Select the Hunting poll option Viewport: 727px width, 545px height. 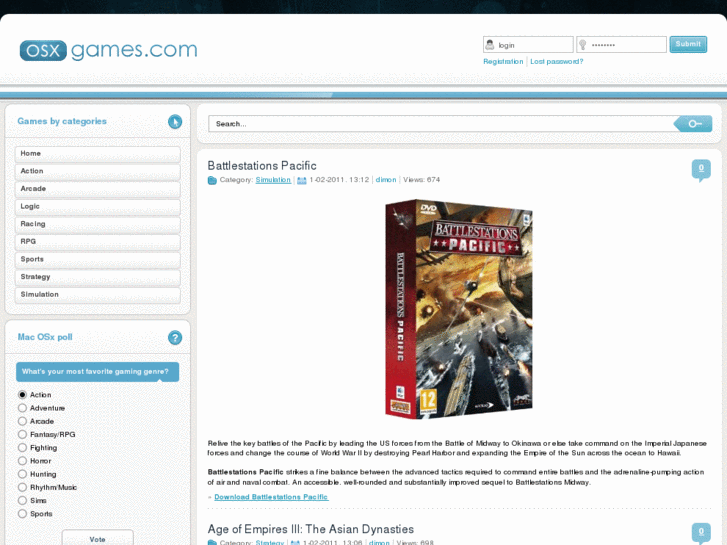click(22, 474)
